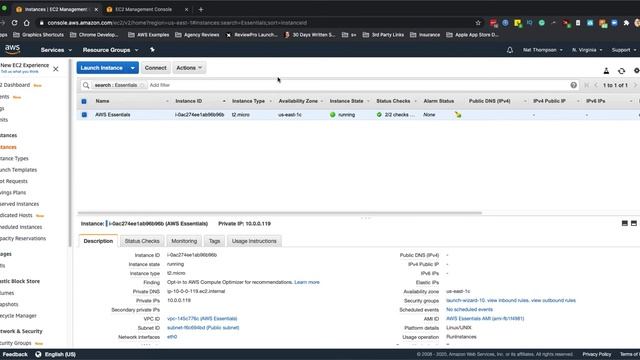Image resolution: width=640 pixels, height=360 pixels.
Task: Open the AWS Essentials AMI link
Action: pos(485,318)
